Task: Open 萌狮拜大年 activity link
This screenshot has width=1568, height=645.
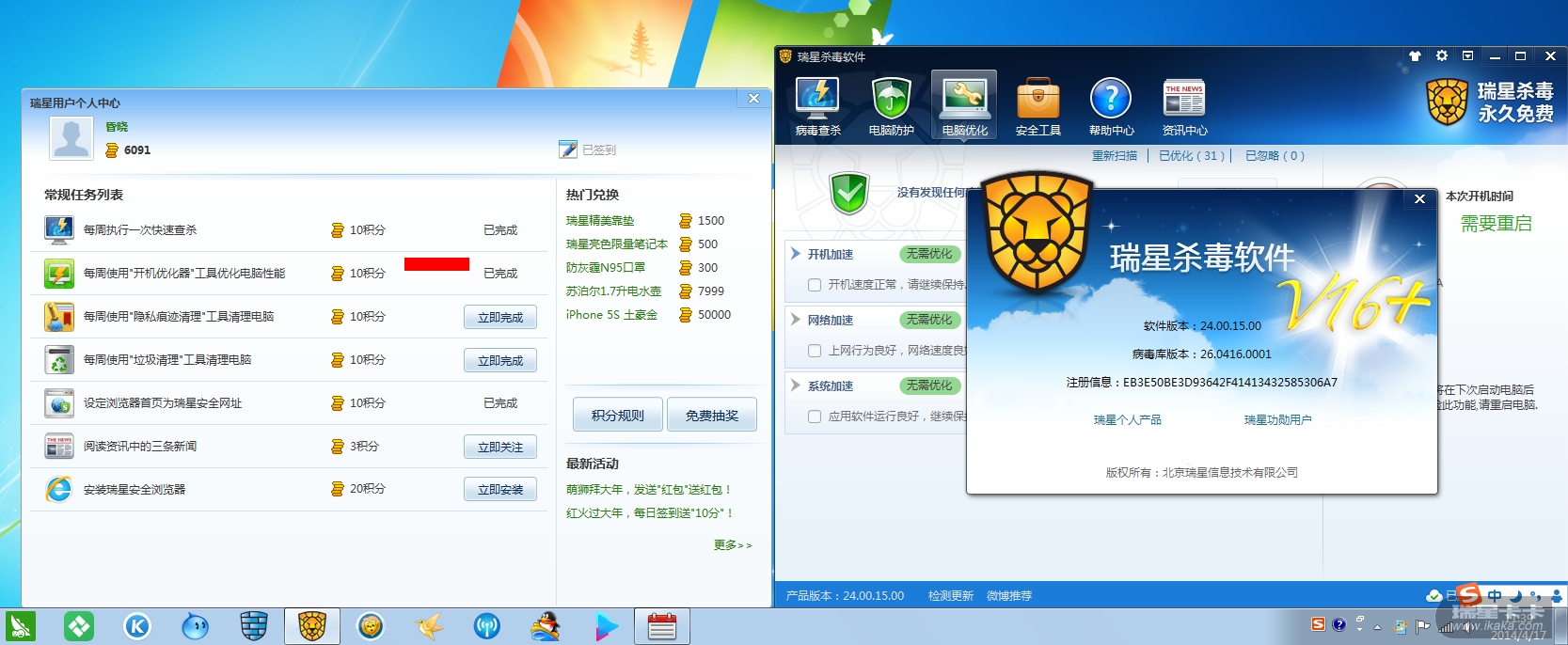Action: point(649,490)
